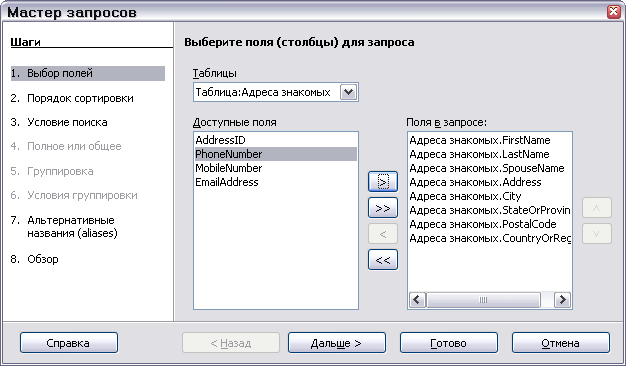Select PhoneNumber in available fields
This screenshot has width=626, height=366.
coord(275,154)
